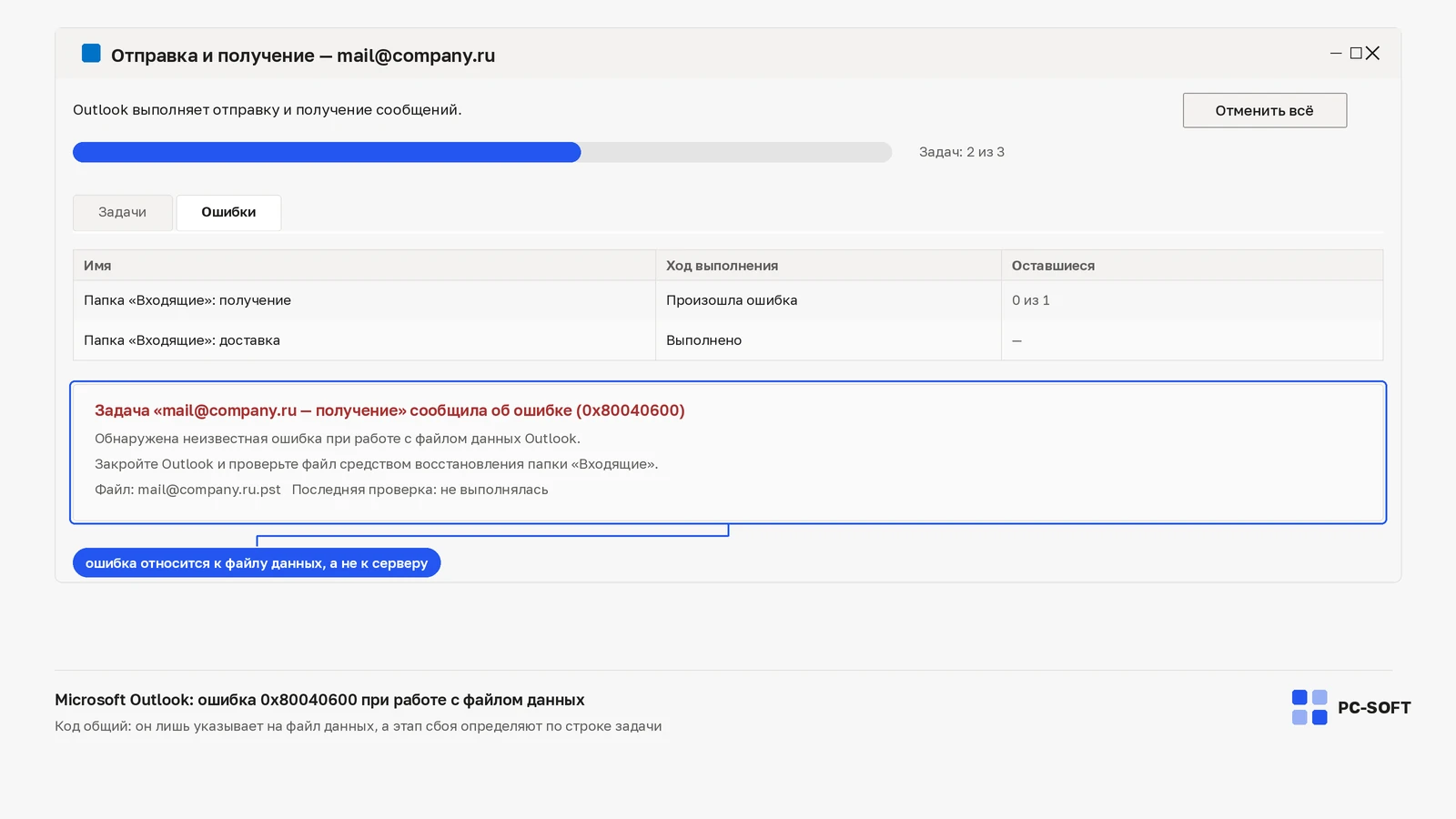Select row Папка «Входящие»: доставка
Viewport: 1456px width, 819px height.
[x=728, y=340]
